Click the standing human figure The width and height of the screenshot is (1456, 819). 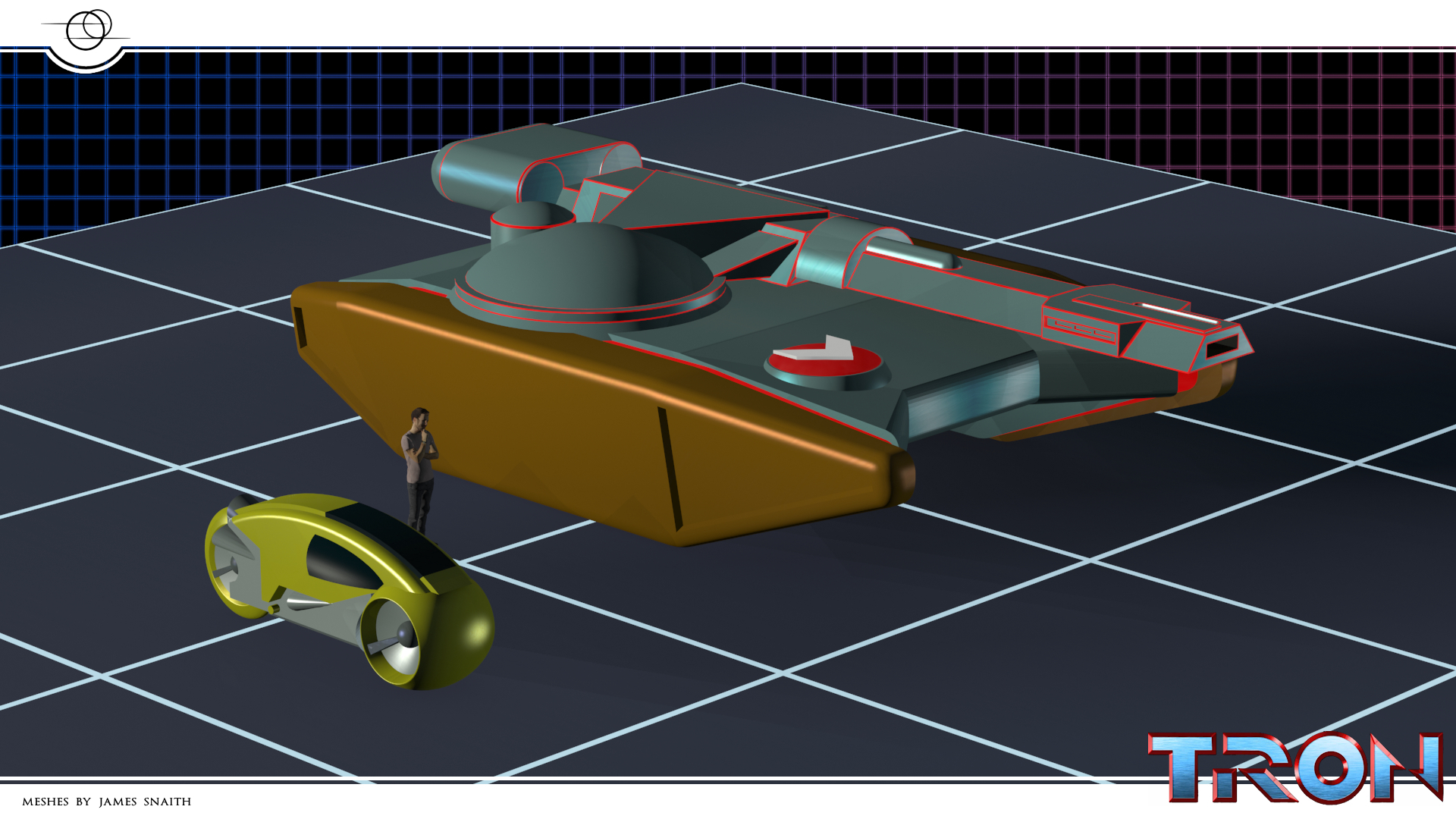click(x=419, y=470)
